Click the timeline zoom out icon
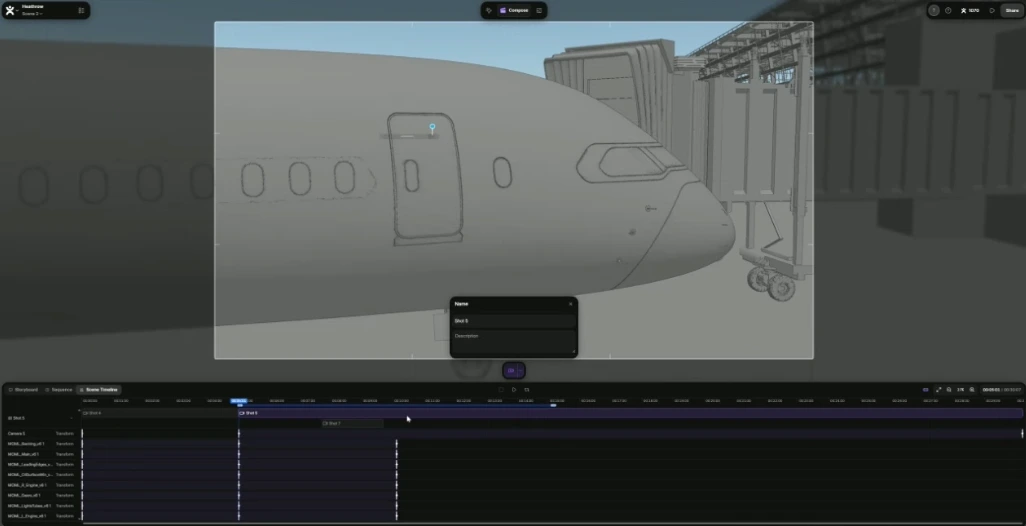Screen dimensions: 1026x526 point(949,390)
